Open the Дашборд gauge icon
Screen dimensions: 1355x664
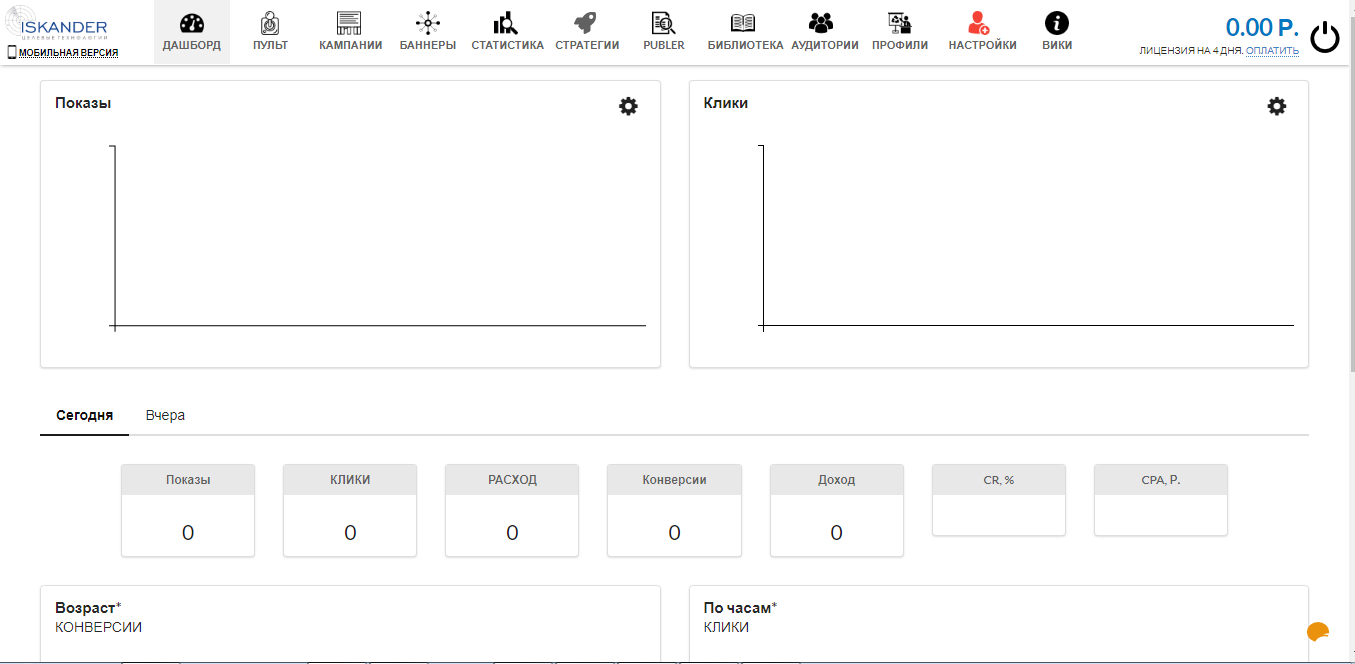pos(192,23)
